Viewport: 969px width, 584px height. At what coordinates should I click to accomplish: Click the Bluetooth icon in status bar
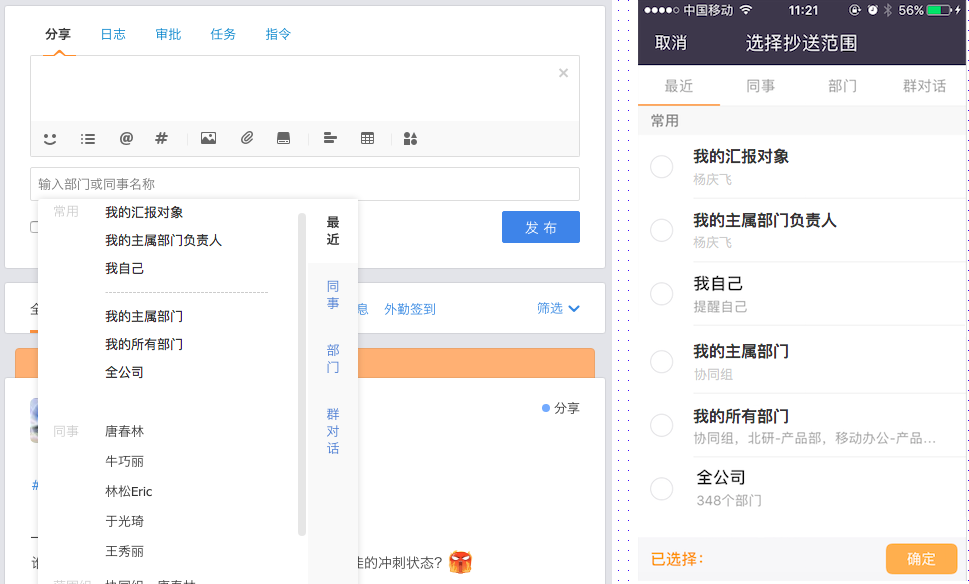(888, 10)
